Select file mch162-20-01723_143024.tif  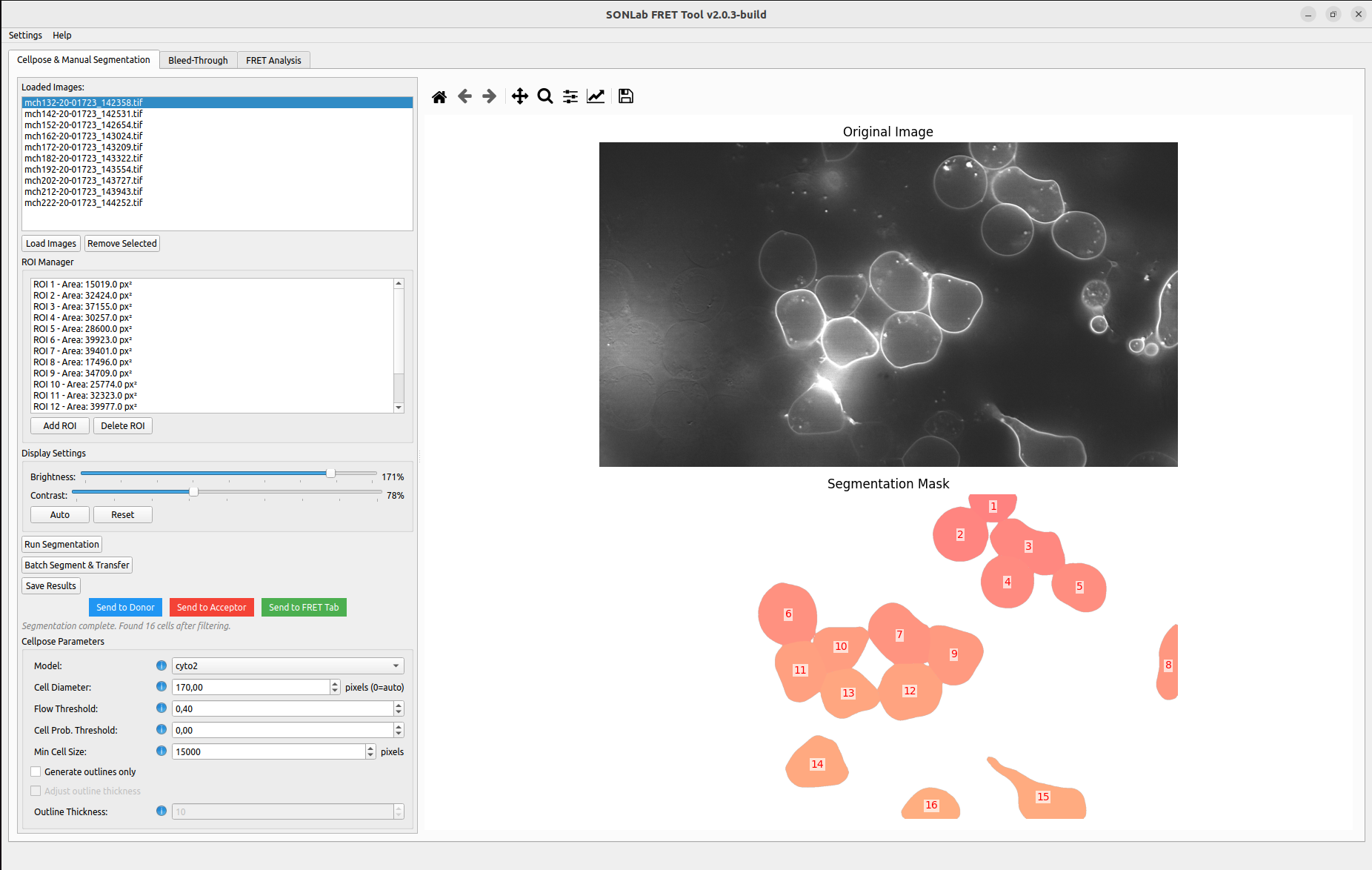[x=217, y=136]
